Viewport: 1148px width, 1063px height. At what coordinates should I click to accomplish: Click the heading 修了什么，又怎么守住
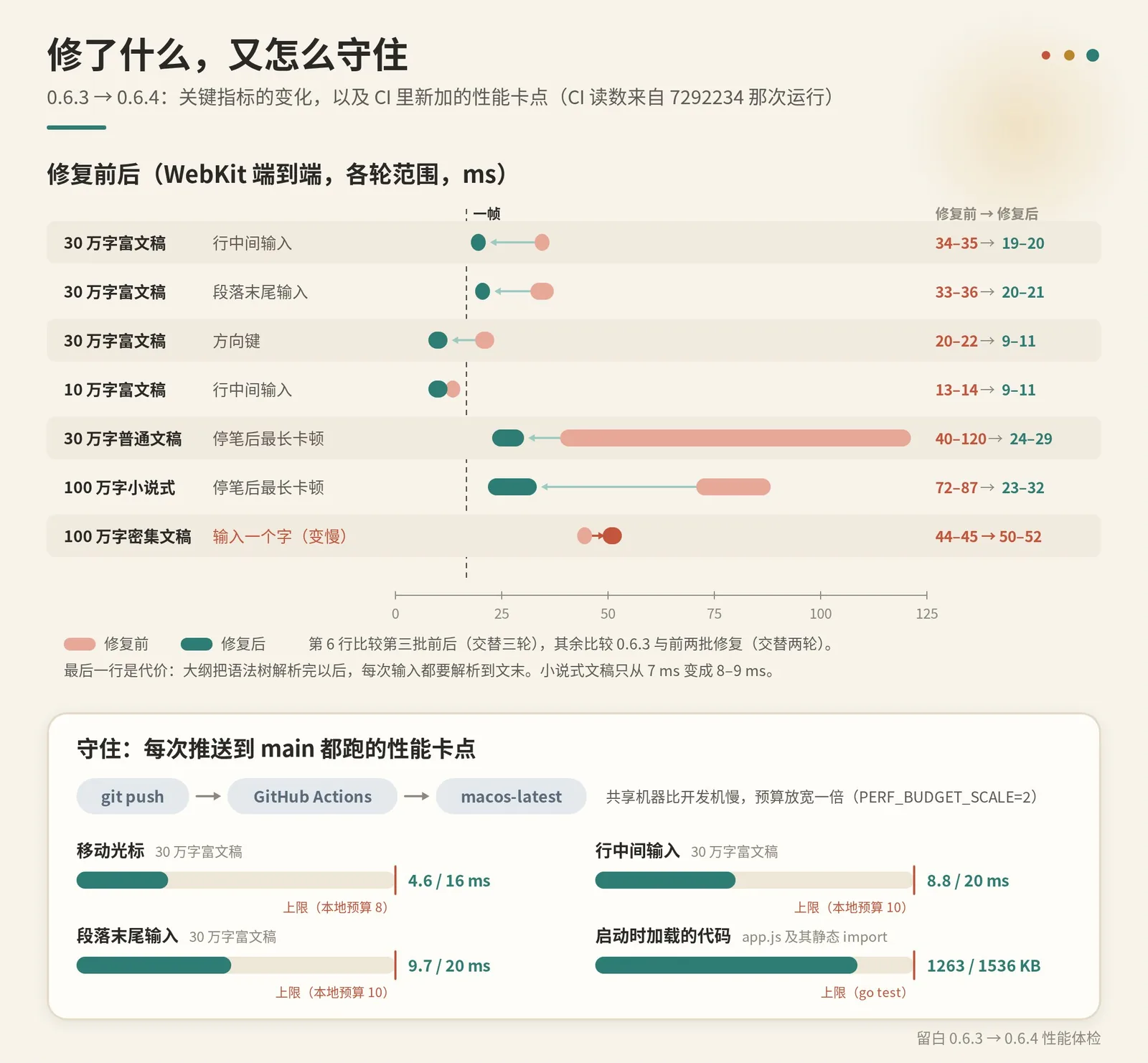[227, 55]
